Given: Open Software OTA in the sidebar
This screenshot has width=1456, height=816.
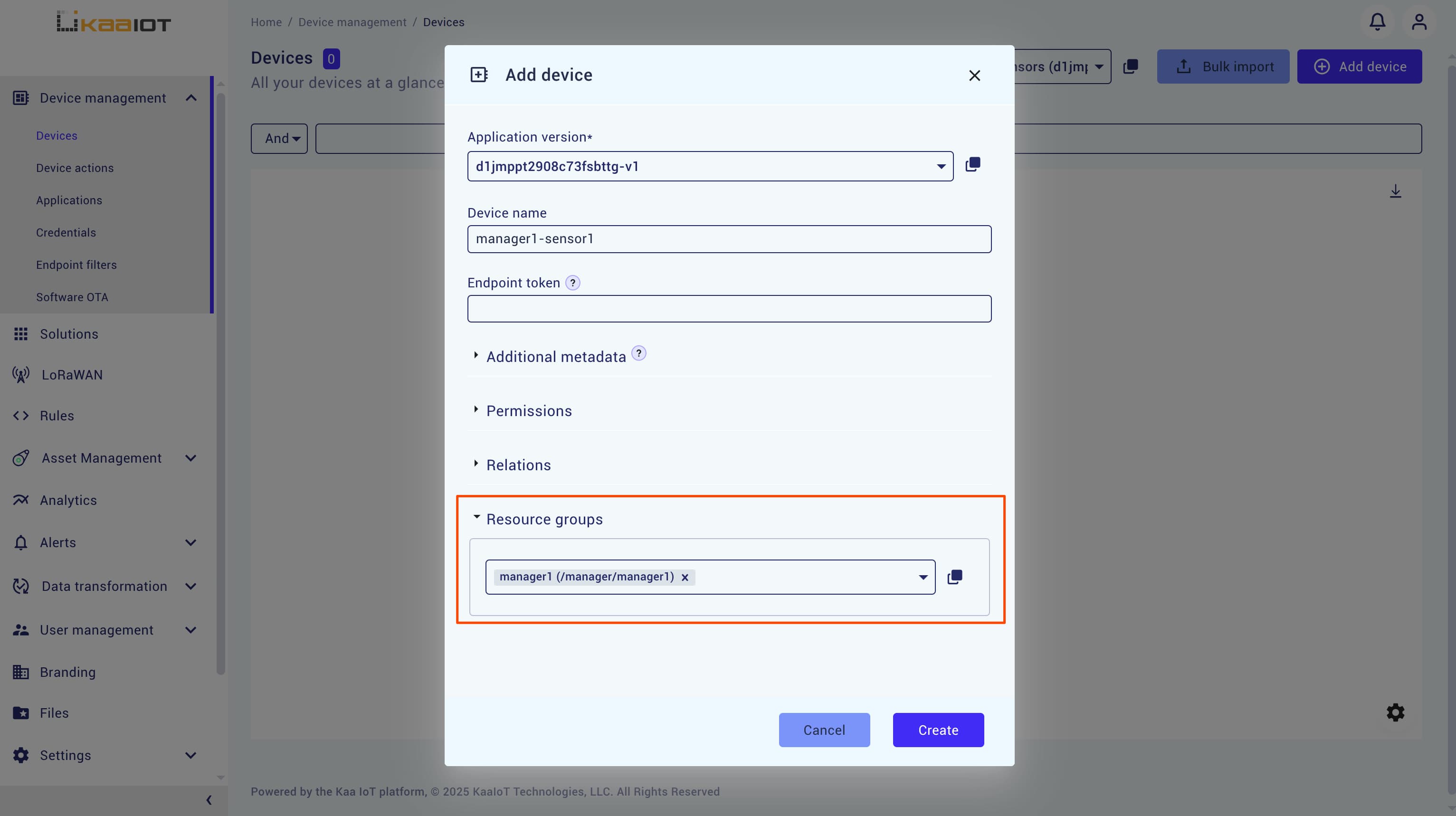Looking at the screenshot, I should (72, 297).
